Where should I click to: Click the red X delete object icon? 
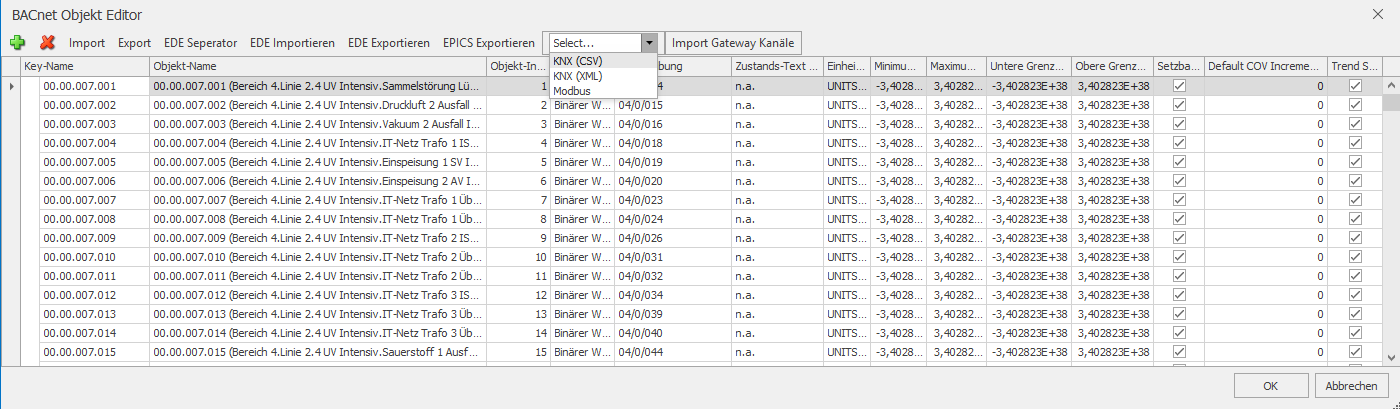coord(47,43)
